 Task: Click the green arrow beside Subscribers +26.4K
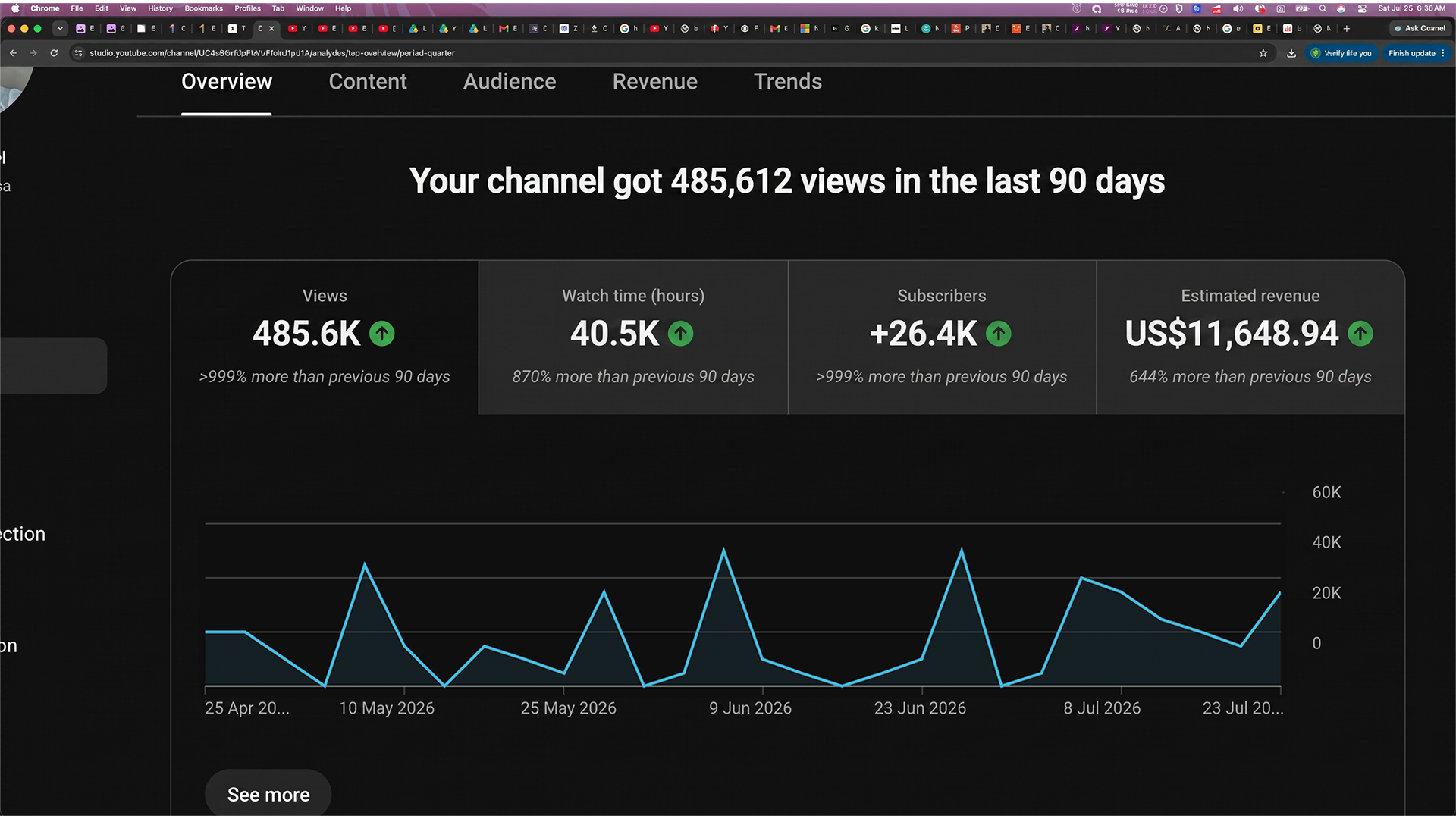pyautogui.click(x=999, y=334)
